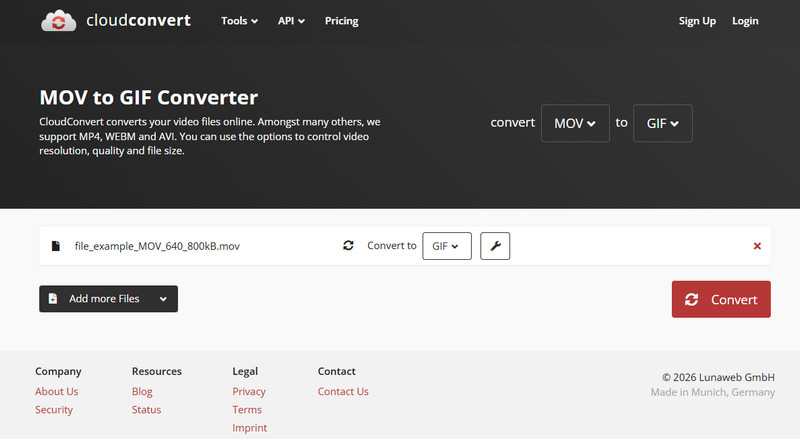Click the © 2026 Lunaweb GmbH text
Viewport: 800px width, 439px height.
(x=718, y=377)
